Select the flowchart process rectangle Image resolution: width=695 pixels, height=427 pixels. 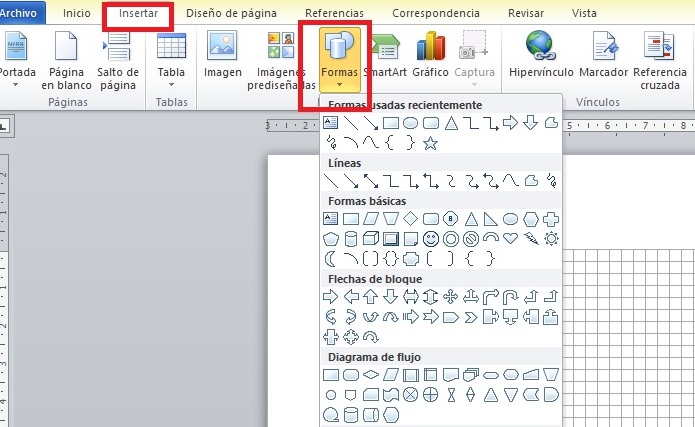coord(330,375)
